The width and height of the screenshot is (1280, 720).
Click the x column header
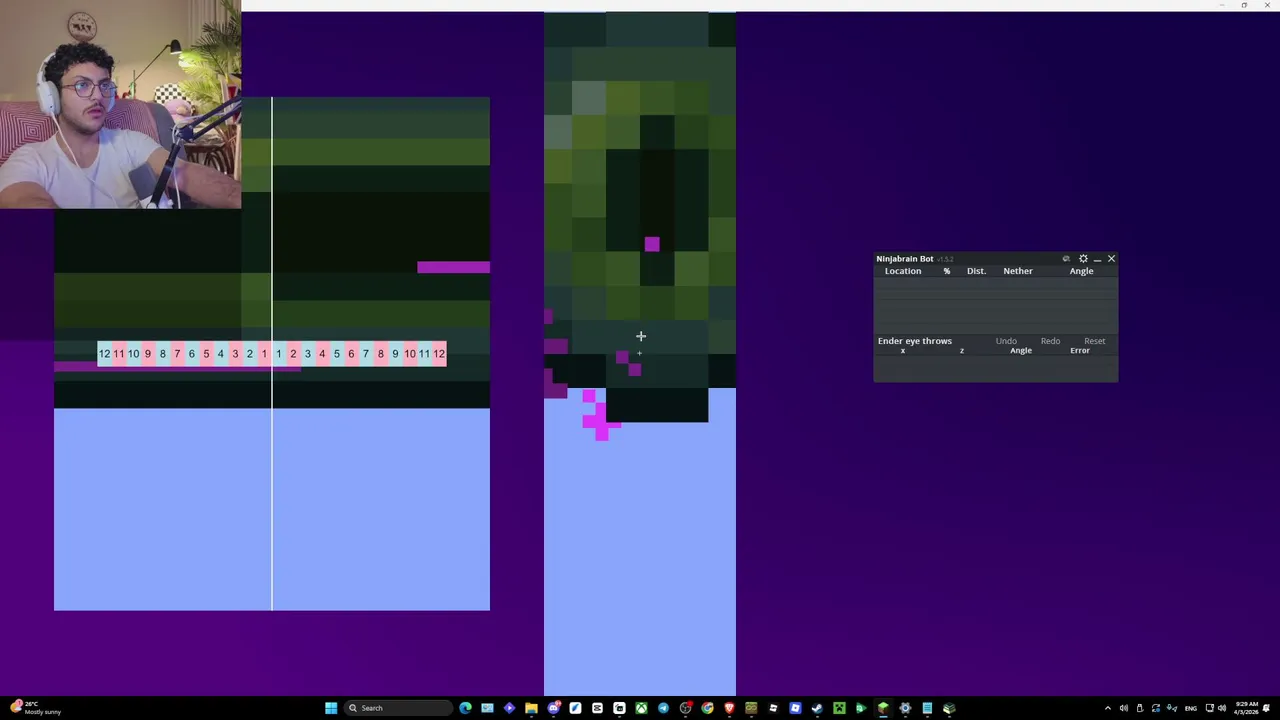coord(903,351)
